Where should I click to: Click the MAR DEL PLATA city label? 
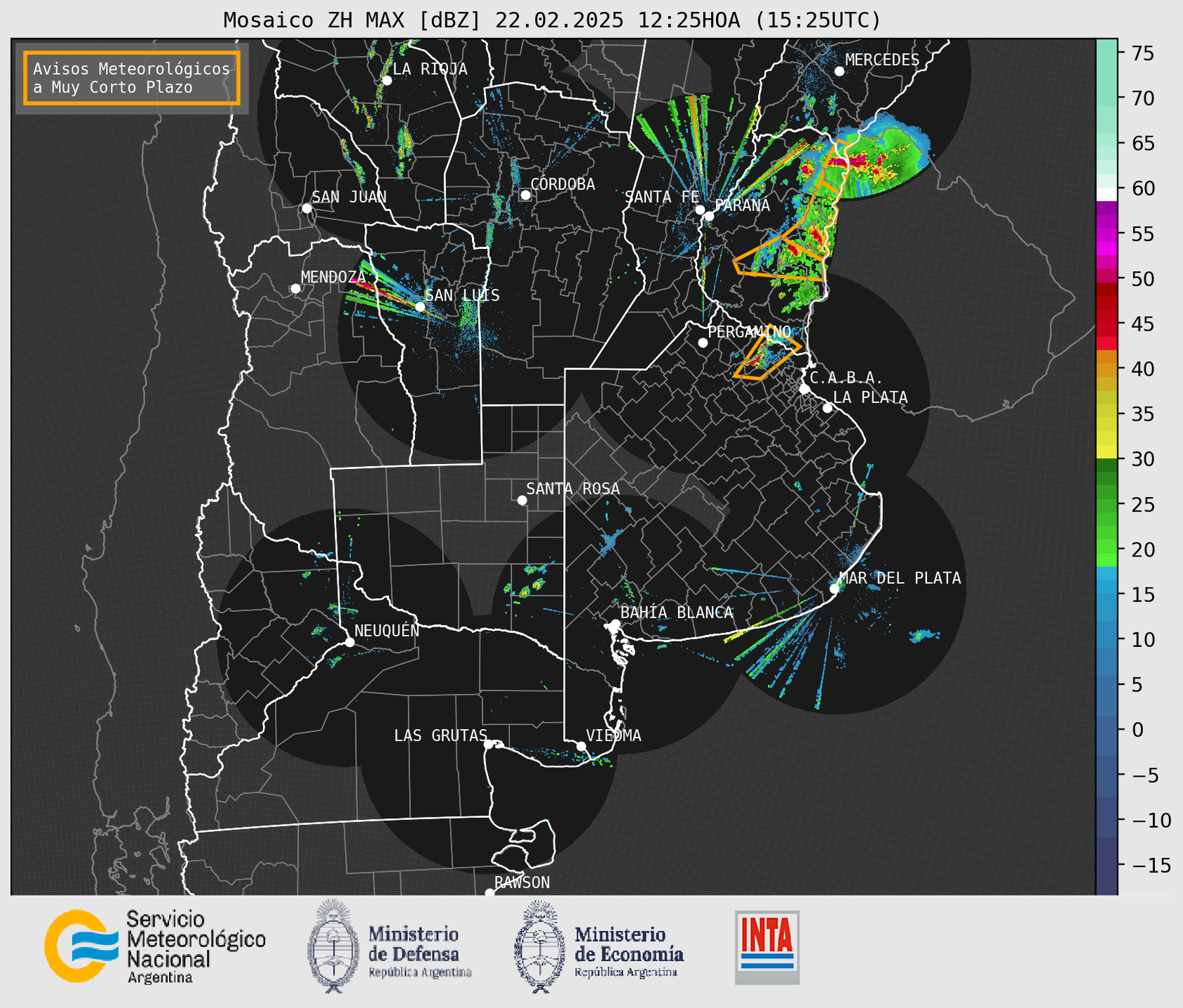coord(900,578)
